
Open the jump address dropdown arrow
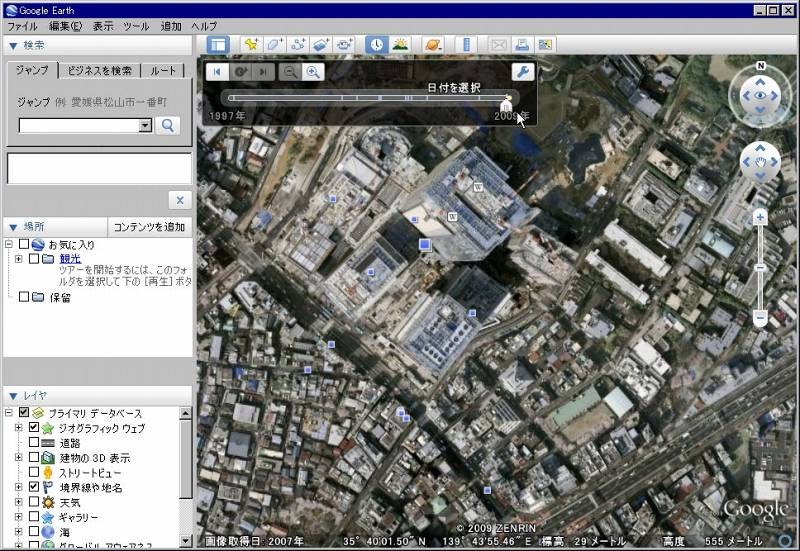[x=145, y=126]
